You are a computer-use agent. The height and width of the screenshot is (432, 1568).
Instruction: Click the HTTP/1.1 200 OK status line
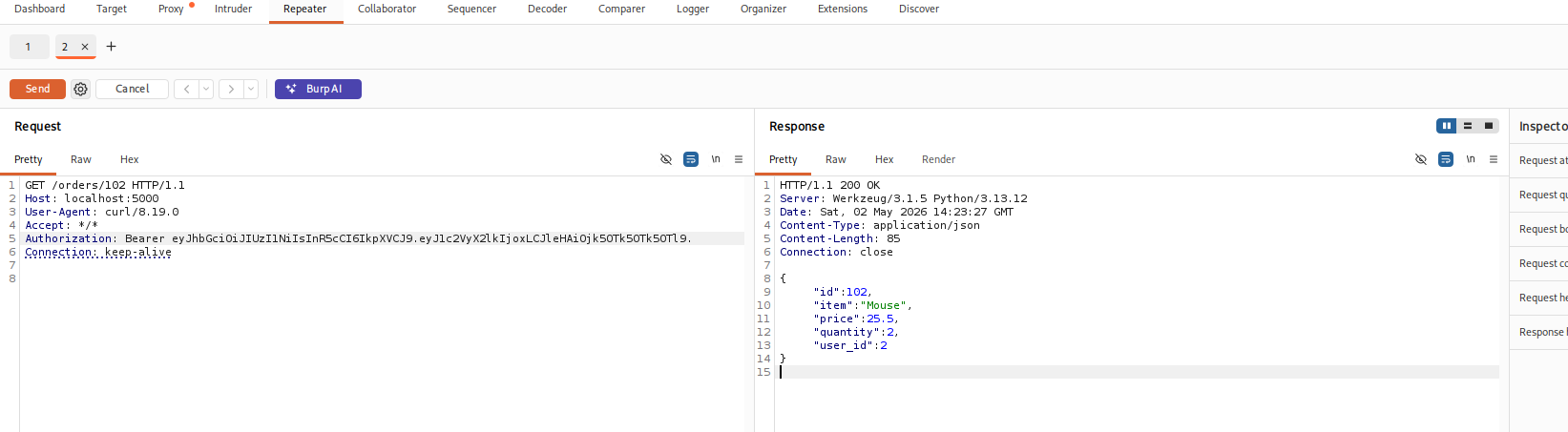pos(830,185)
